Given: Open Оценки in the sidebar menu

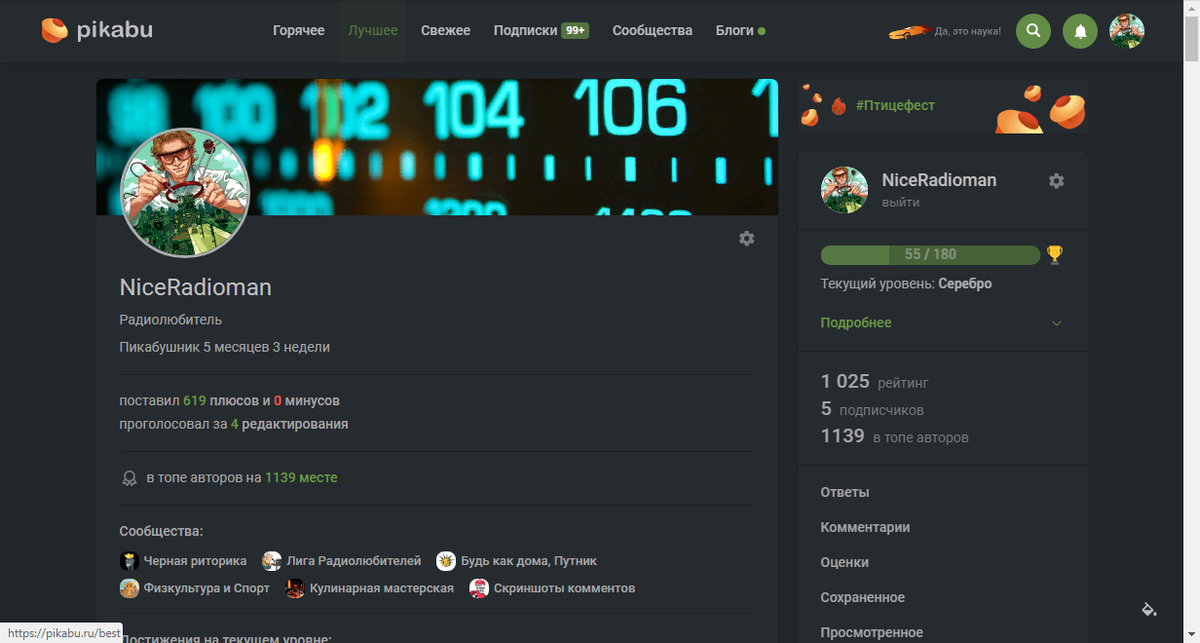Looking at the screenshot, I should pyautogui.click(x=844, y=562).
